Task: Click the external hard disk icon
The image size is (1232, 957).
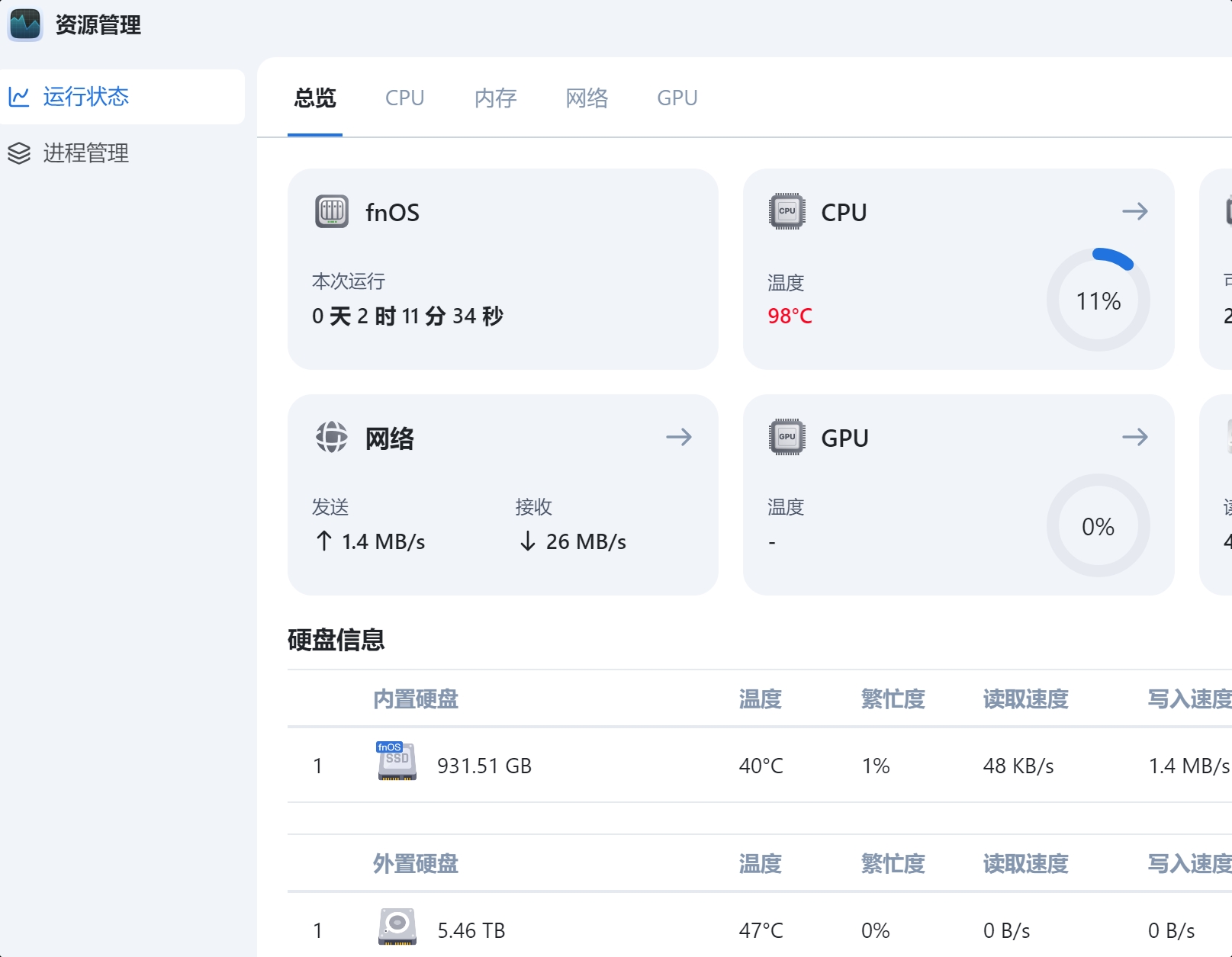Action: [x=397, y=926]
